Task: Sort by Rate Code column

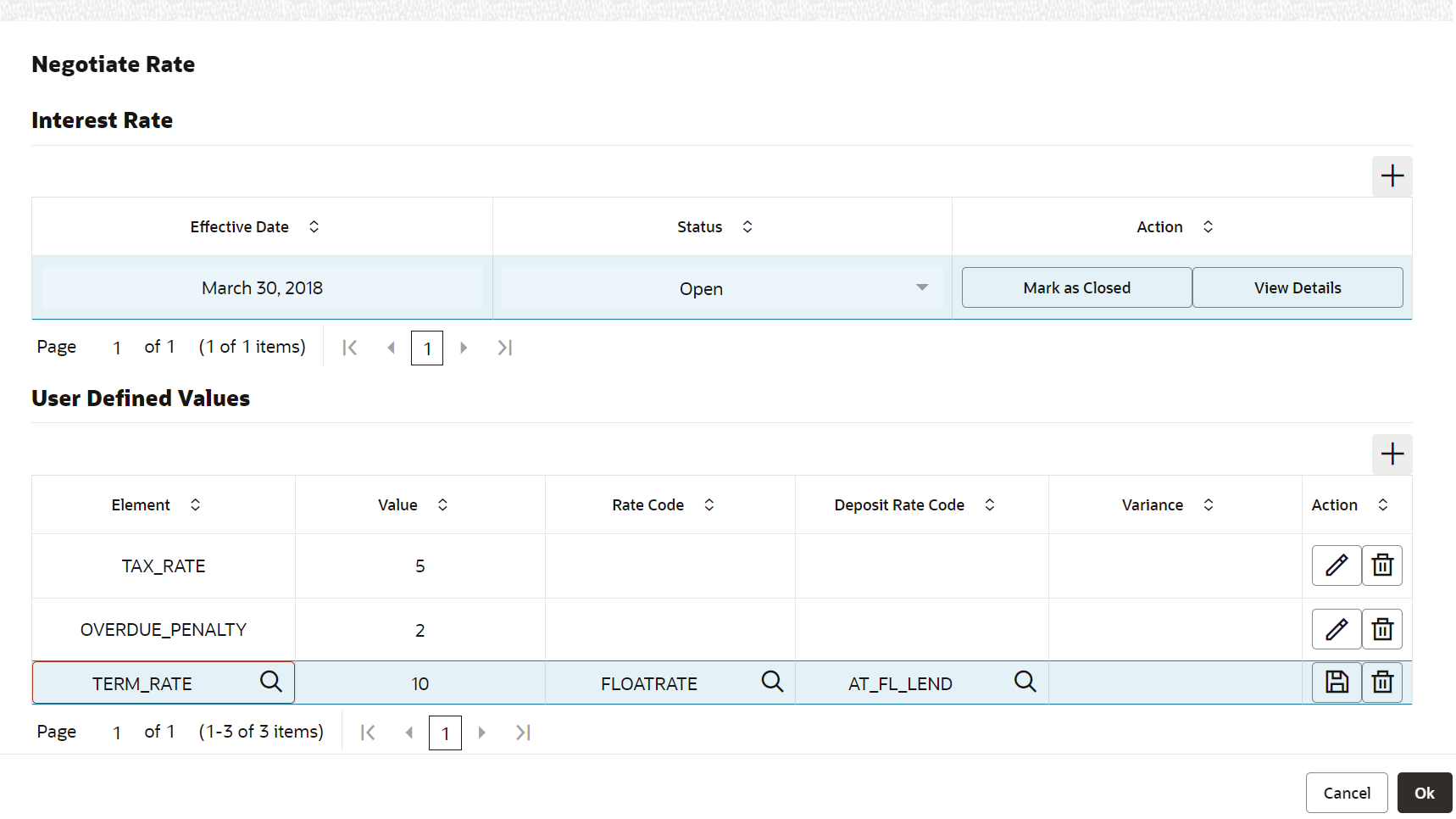Action: (x=709, y=505)
